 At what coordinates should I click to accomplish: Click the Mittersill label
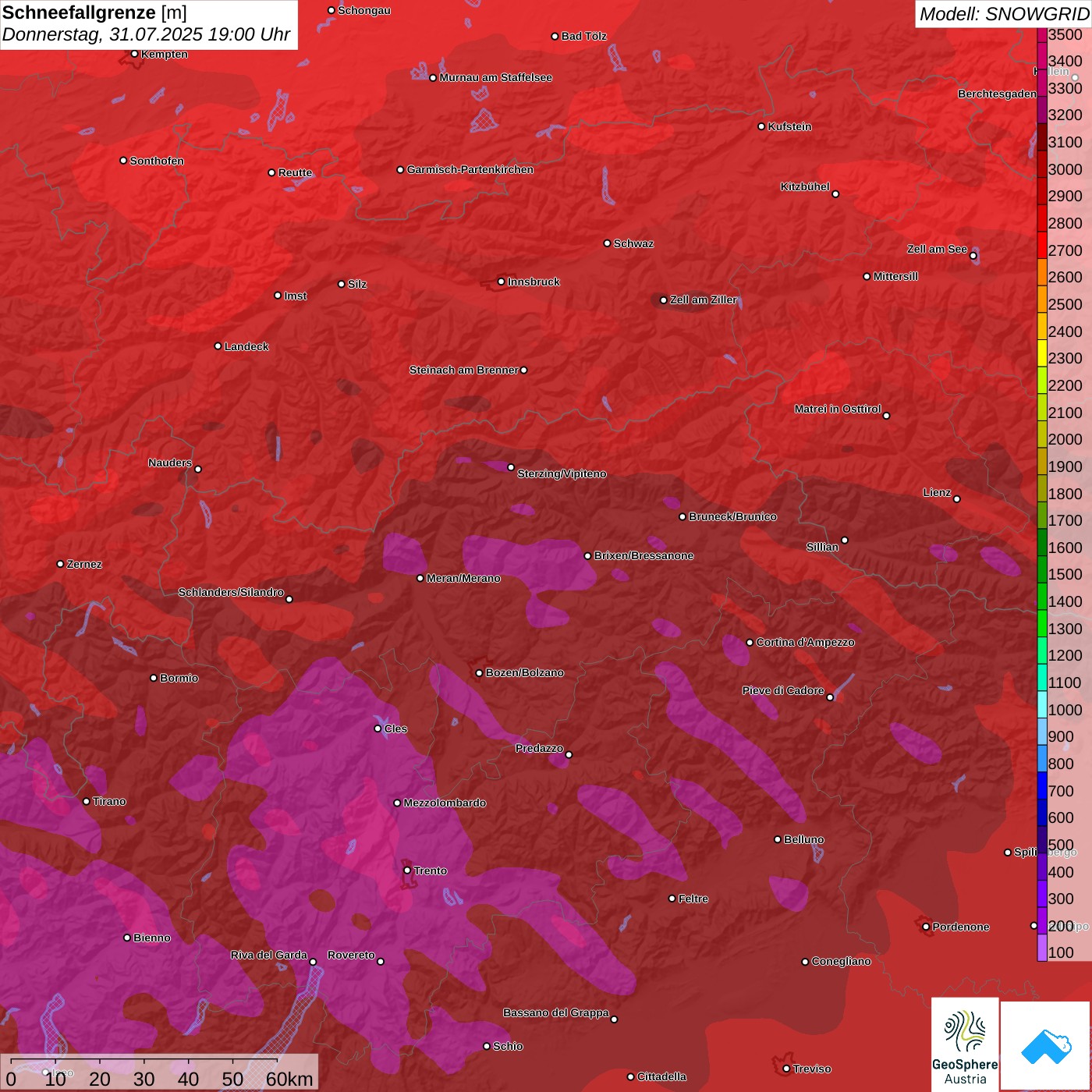click(x=895, y=276)
